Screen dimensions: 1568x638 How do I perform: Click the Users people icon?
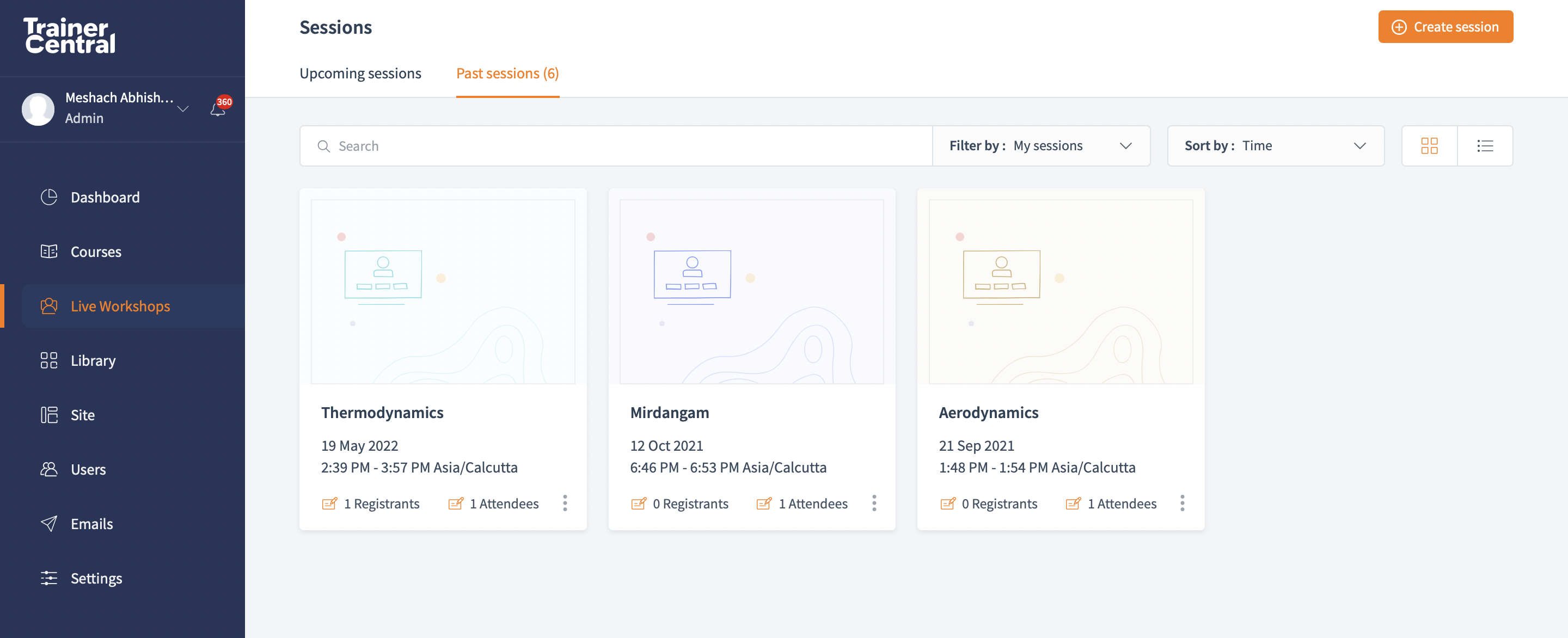coord(48,469)
